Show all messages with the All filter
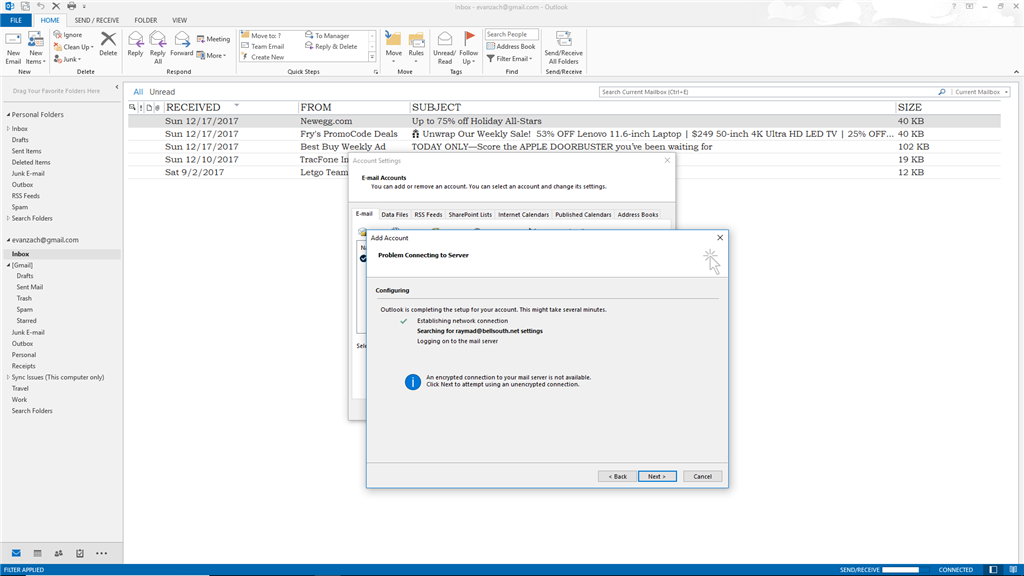 click(x=138, y=92)
